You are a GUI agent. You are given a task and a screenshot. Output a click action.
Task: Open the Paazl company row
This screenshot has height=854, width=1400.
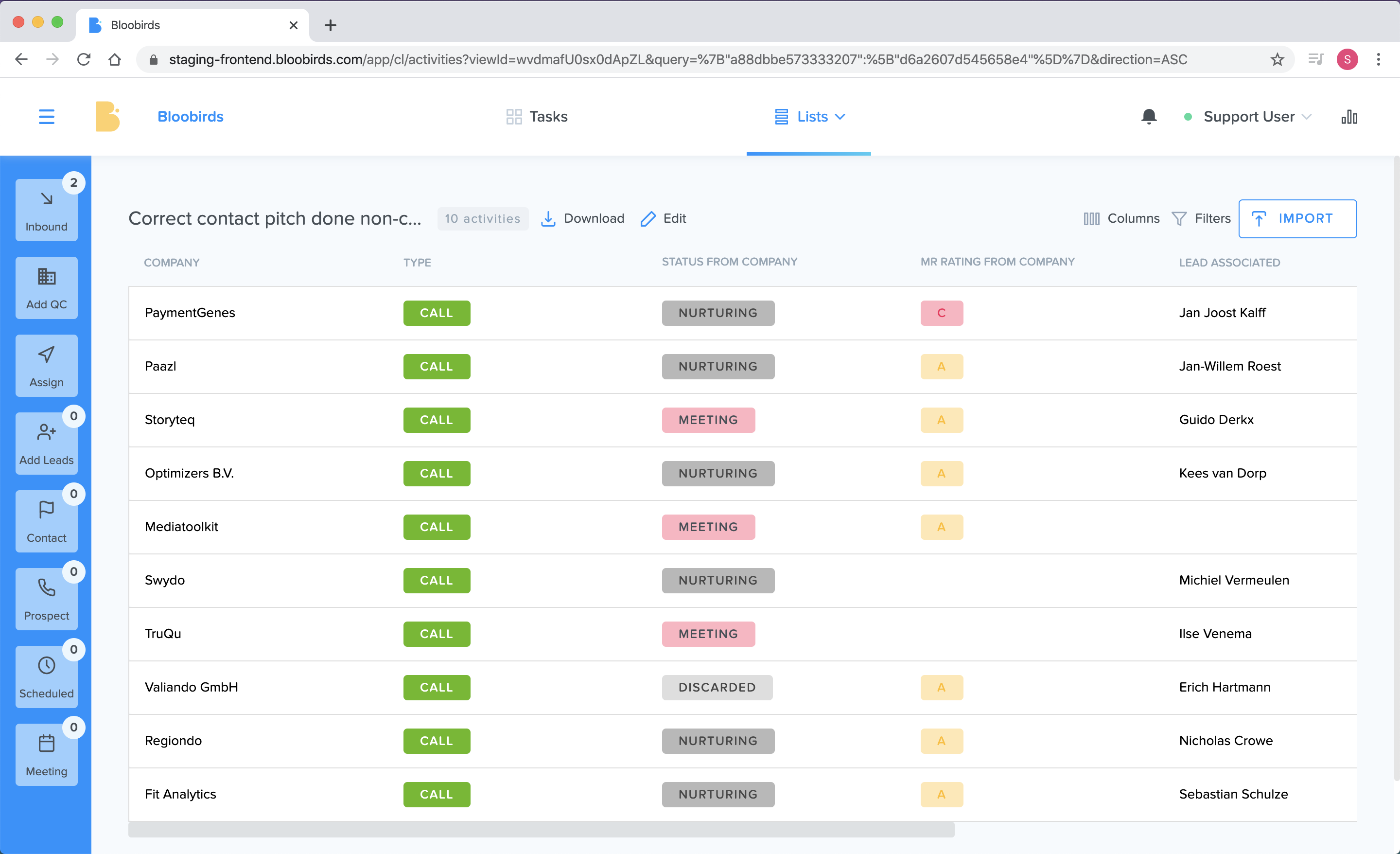(743, 366)
